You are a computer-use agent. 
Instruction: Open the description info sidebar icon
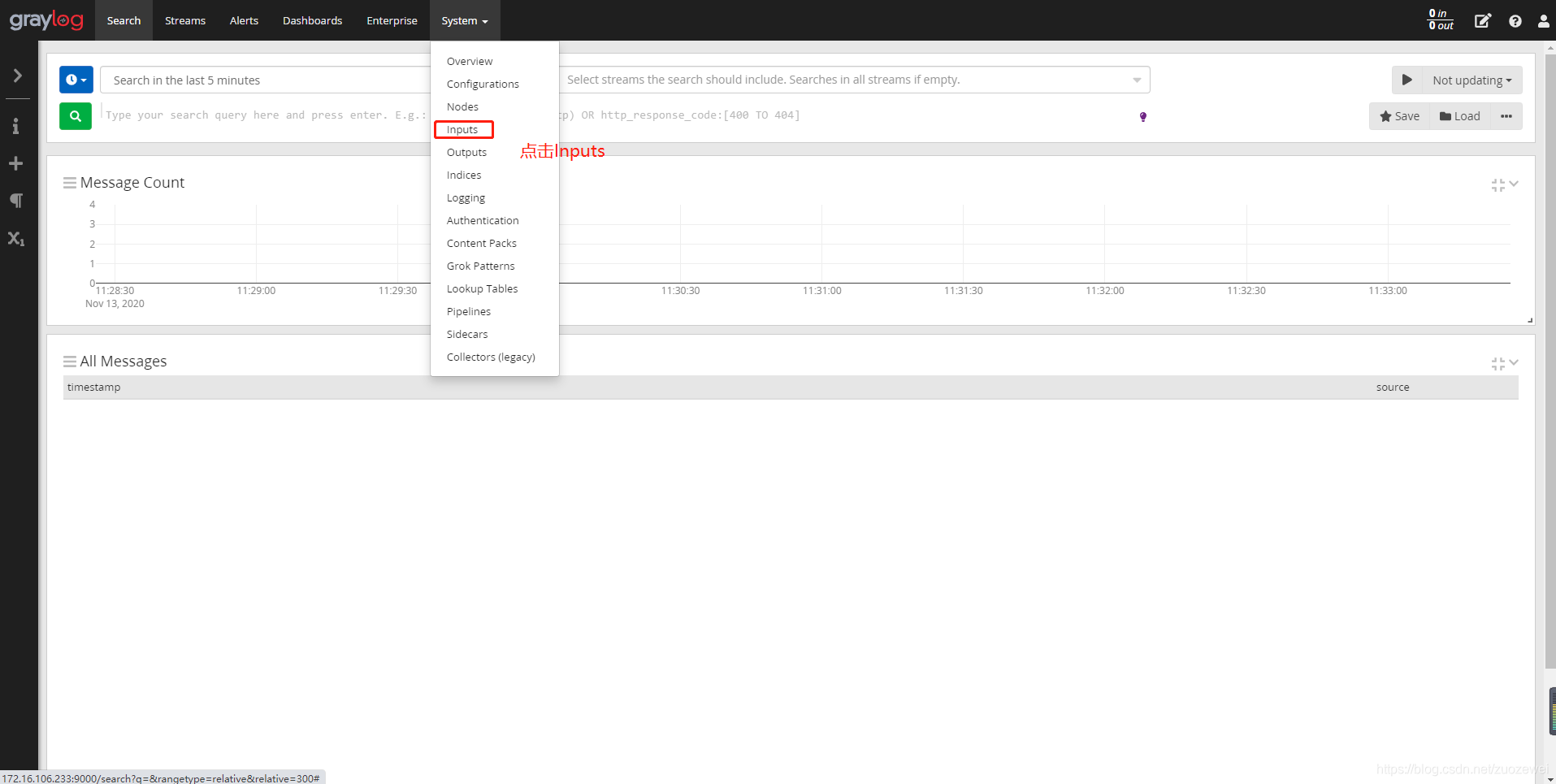click(x=15, y=126)
